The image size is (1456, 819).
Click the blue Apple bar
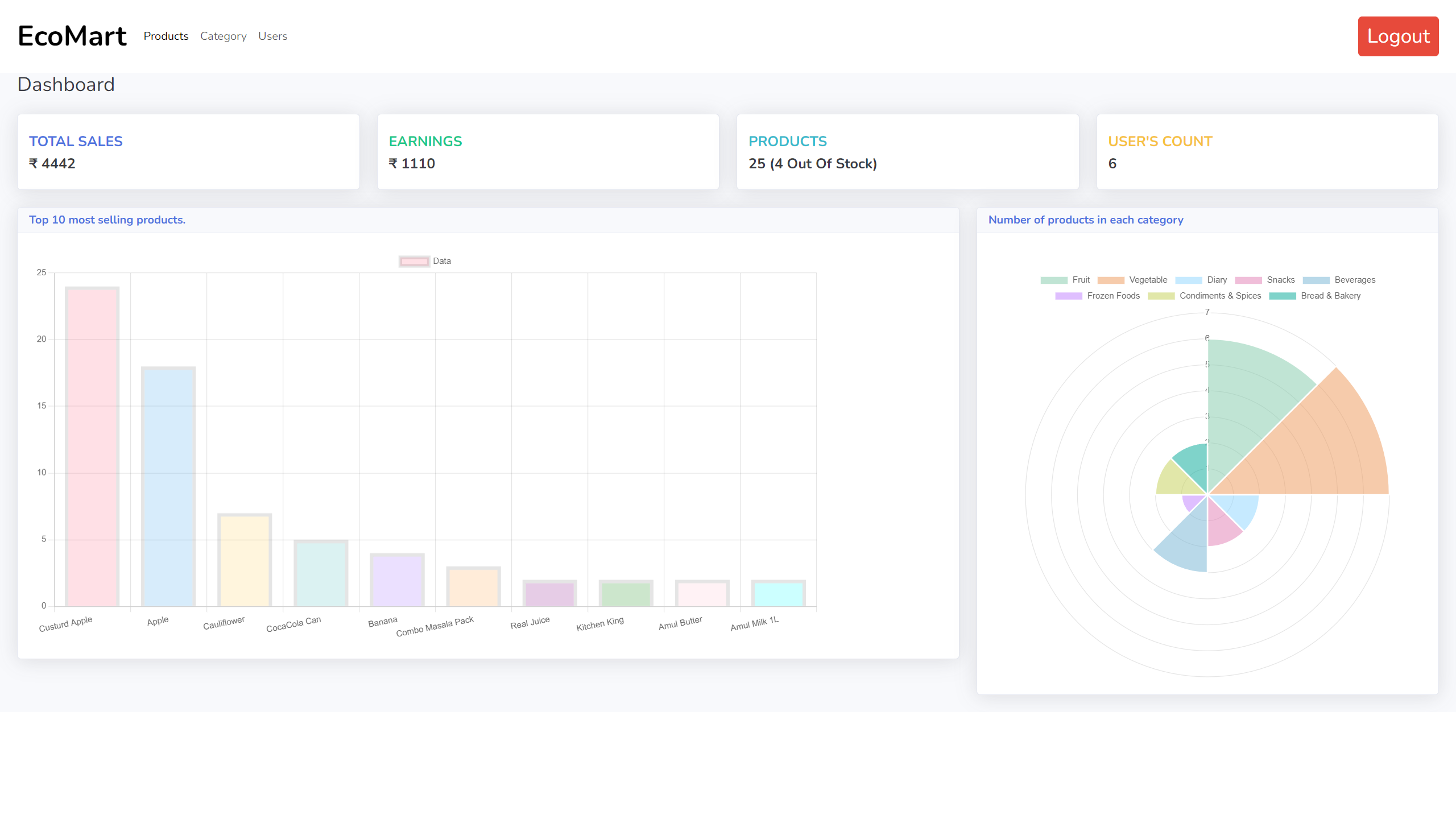[168, 486]
